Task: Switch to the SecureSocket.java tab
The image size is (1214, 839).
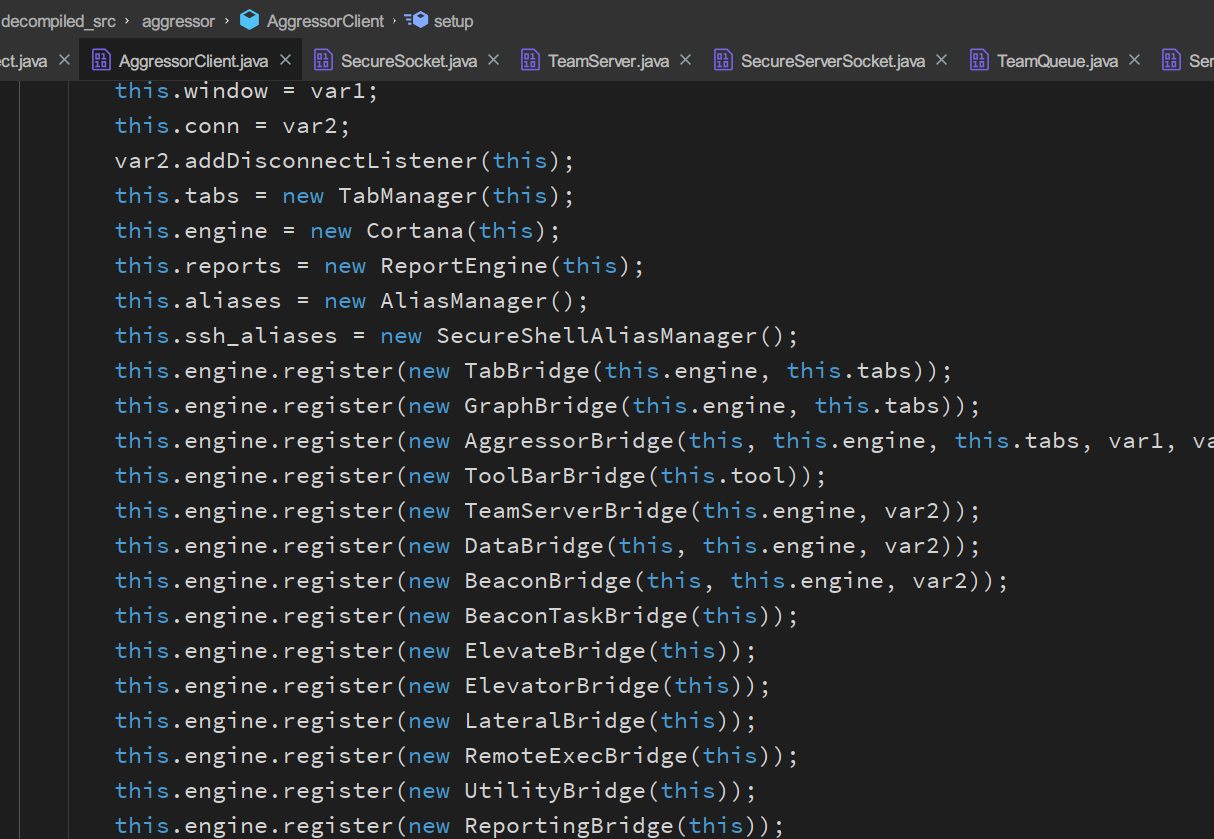Action: pyautogui.click(x=409, y=61)
